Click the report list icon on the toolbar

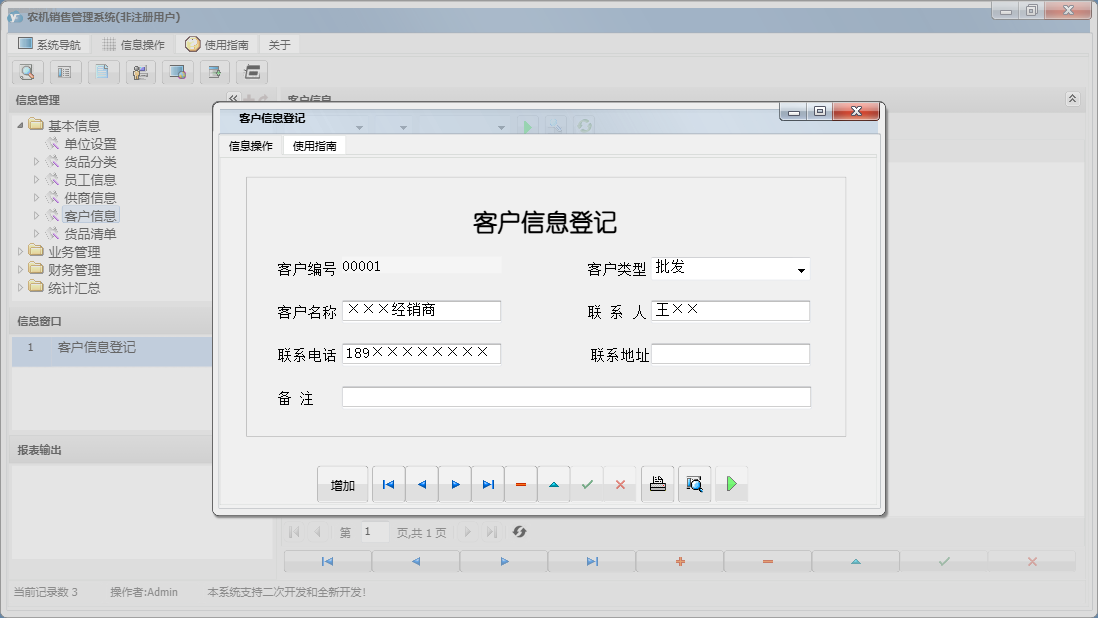click(65, 72)
